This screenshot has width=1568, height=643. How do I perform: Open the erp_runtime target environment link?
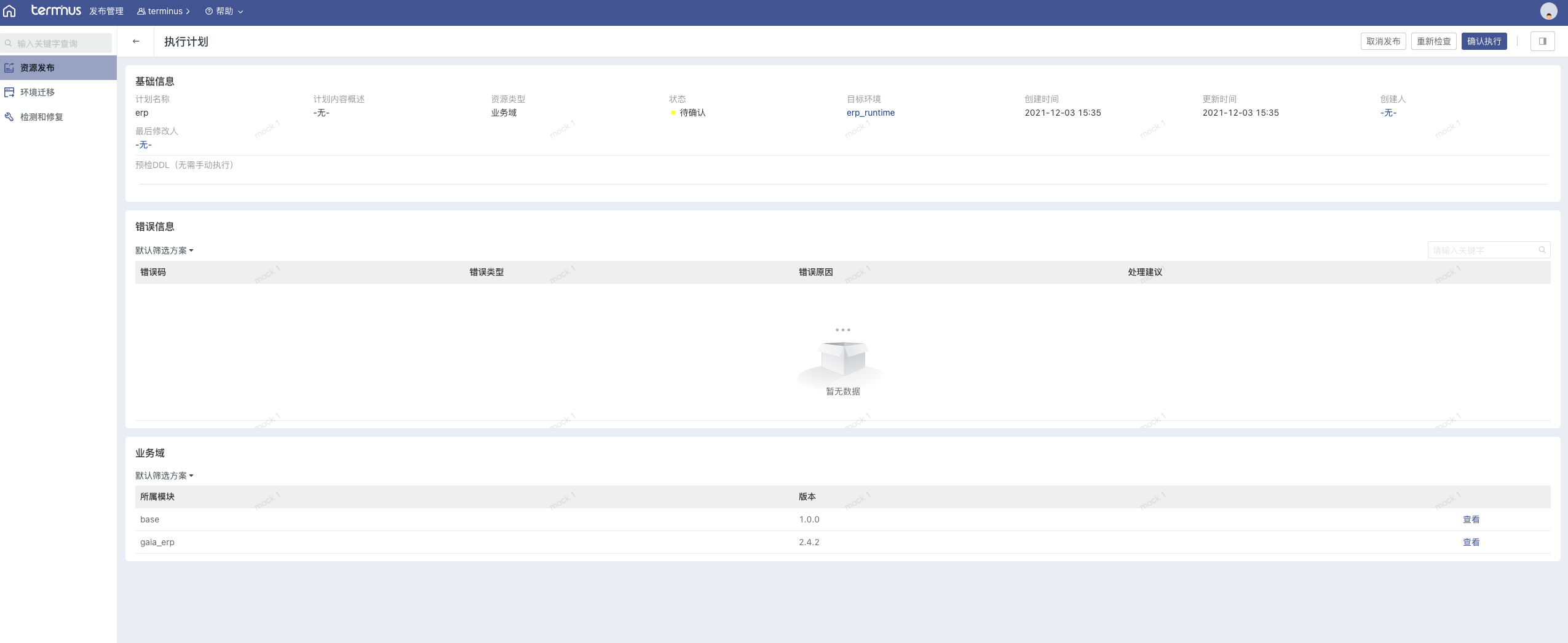pyautogui.click(x=870, y=113)
